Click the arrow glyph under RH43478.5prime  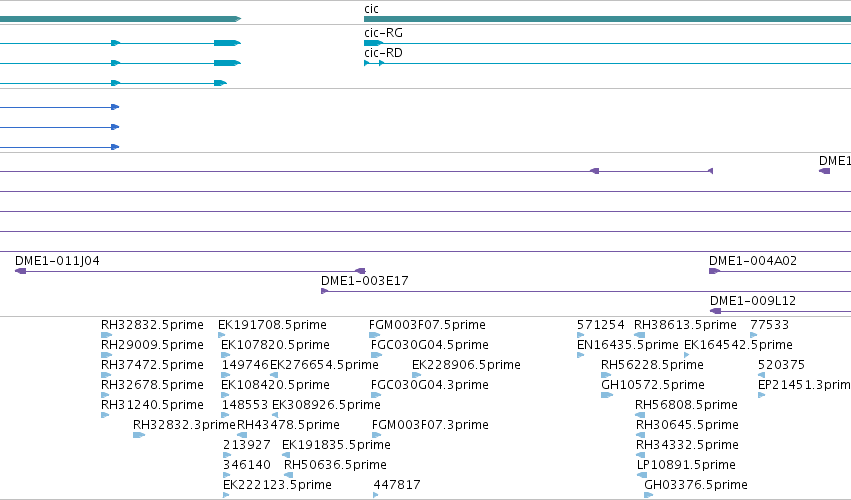[x=242, y=435]
